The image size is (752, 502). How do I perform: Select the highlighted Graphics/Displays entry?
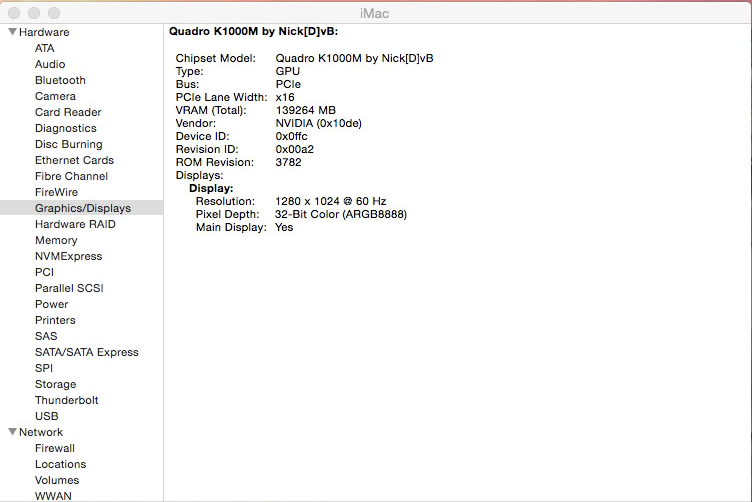[x=82, y=208]
